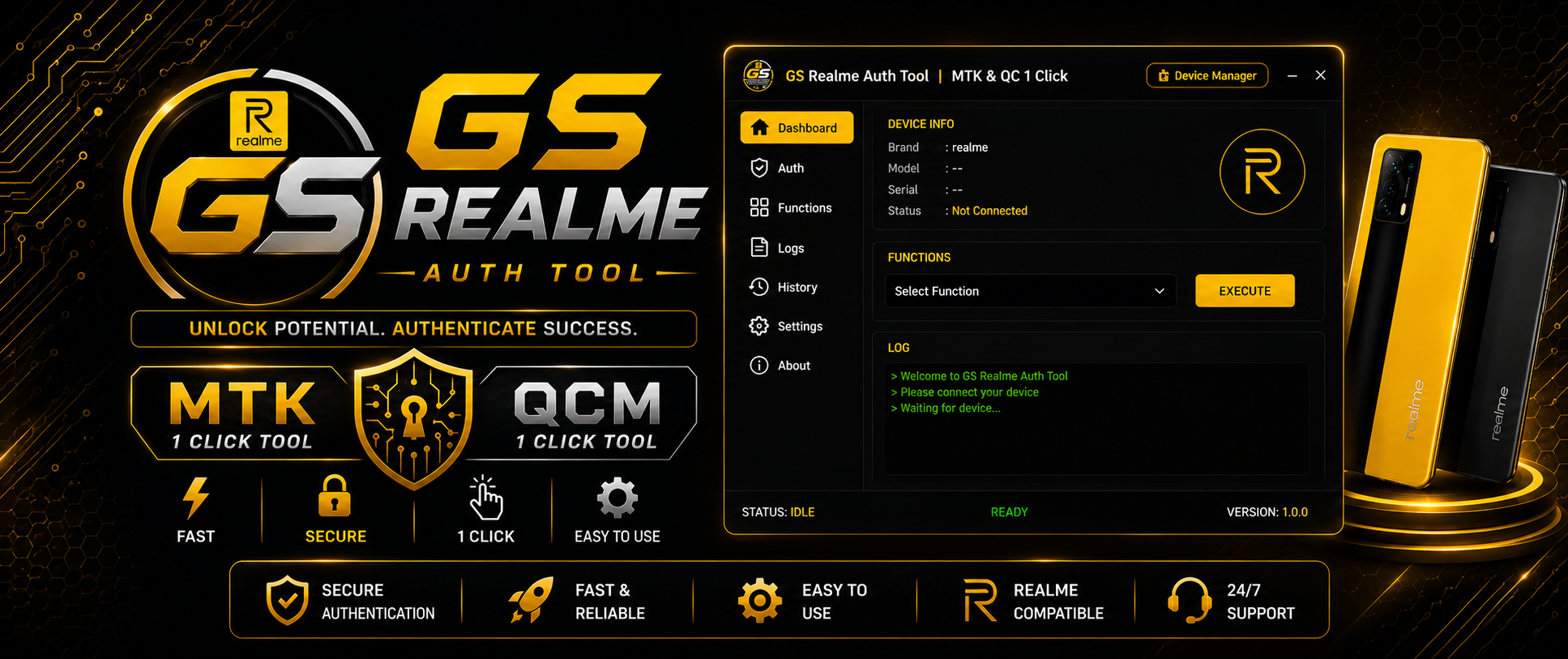Click the Fast & Reliable rocket icon
1568x659 pixels.
pos(531,600)
